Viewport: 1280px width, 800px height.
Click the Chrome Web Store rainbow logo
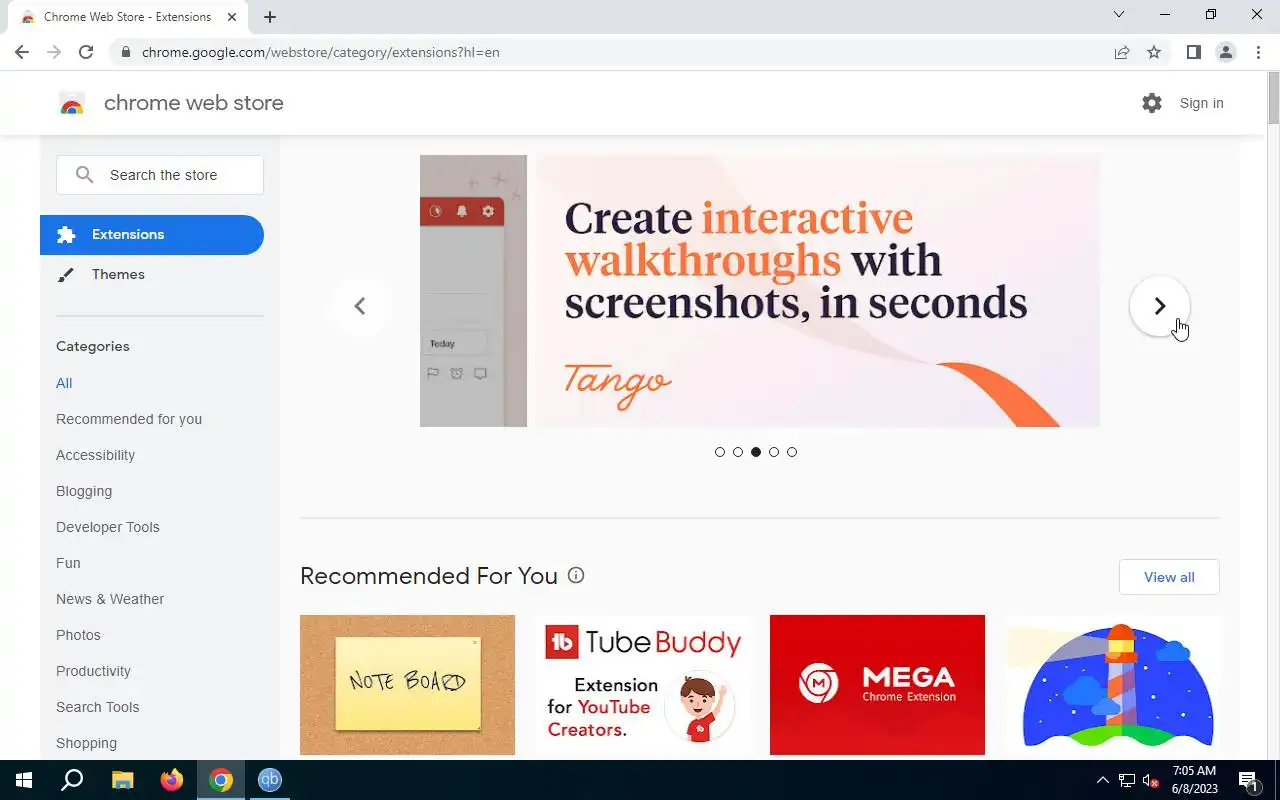pos(72,103)
